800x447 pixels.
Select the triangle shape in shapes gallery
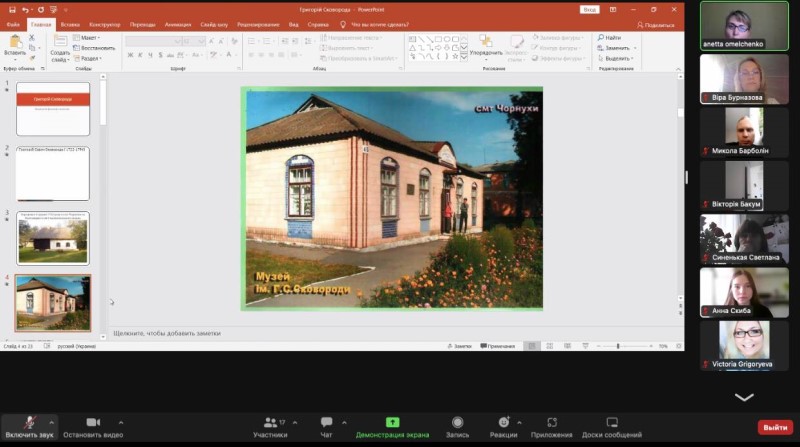pyautogui.click(x=412, y=47)
